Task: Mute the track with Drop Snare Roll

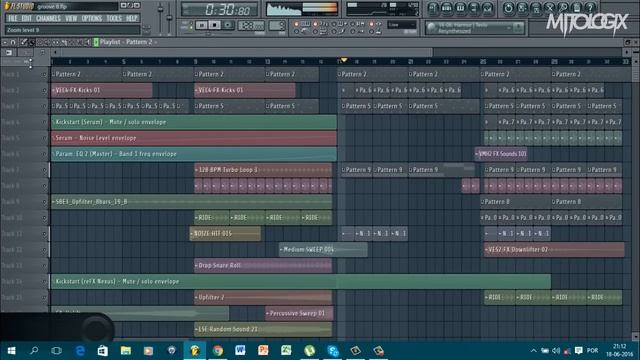Action: (44, 265)
